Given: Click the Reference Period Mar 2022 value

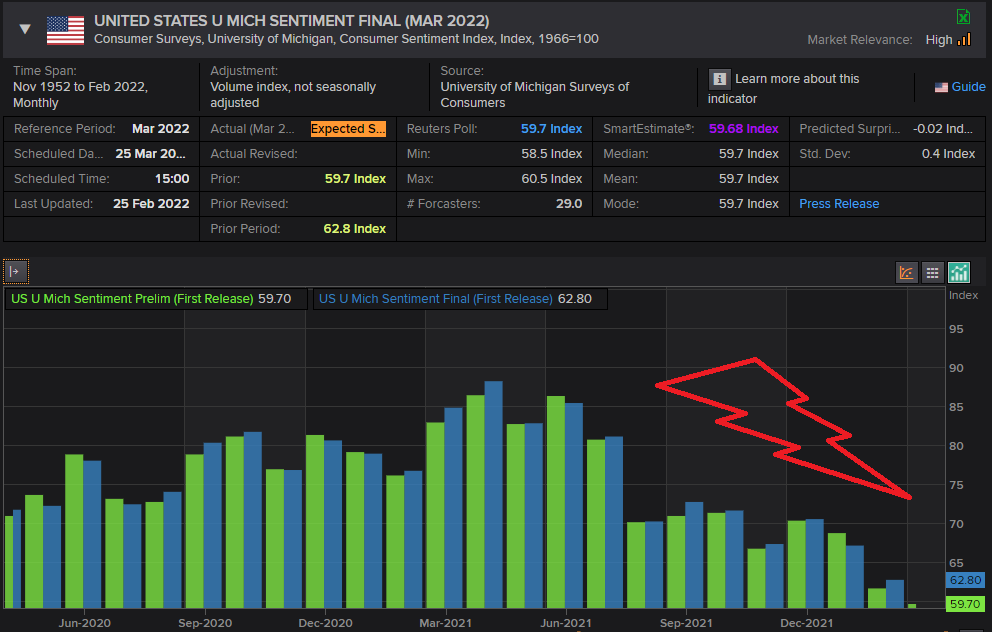Looking at the screenshot, I should (x=161, y=129).
